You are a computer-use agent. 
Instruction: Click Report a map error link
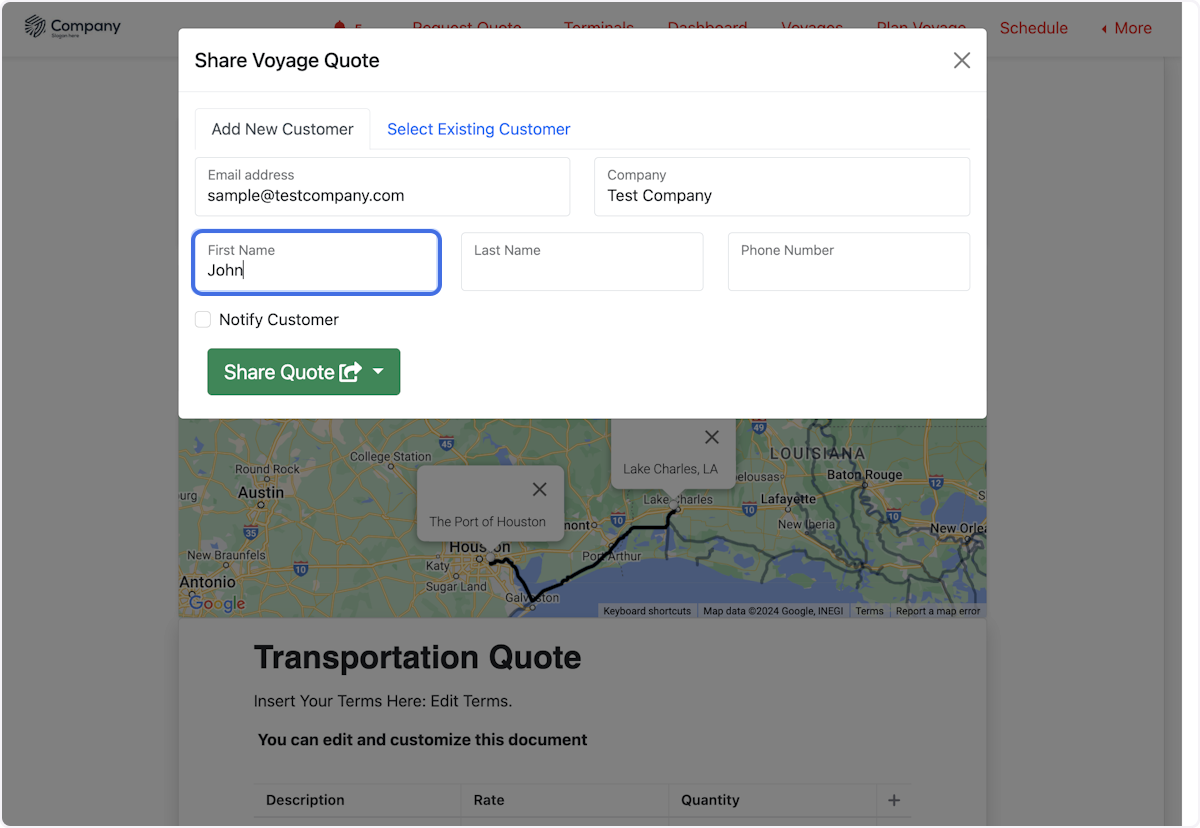coord(937,611)
